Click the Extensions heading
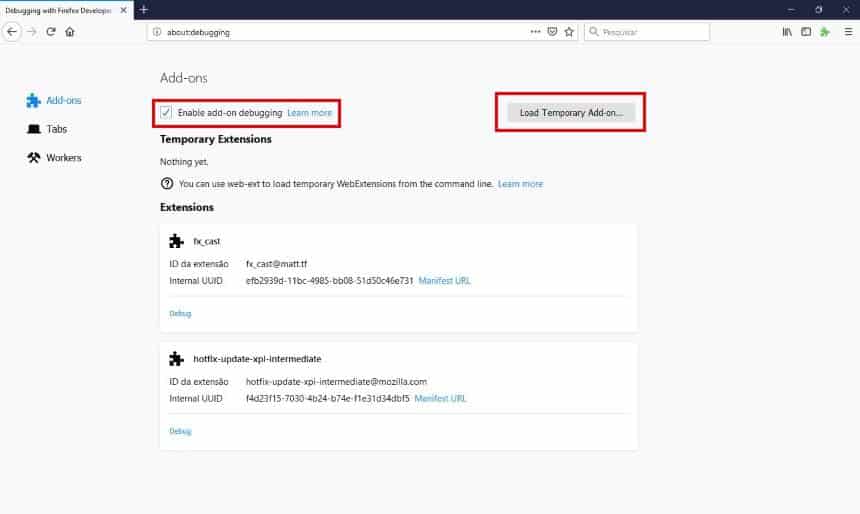Viewport: 860px width, 514px height. pyautogui.click(x=186, y=207)
